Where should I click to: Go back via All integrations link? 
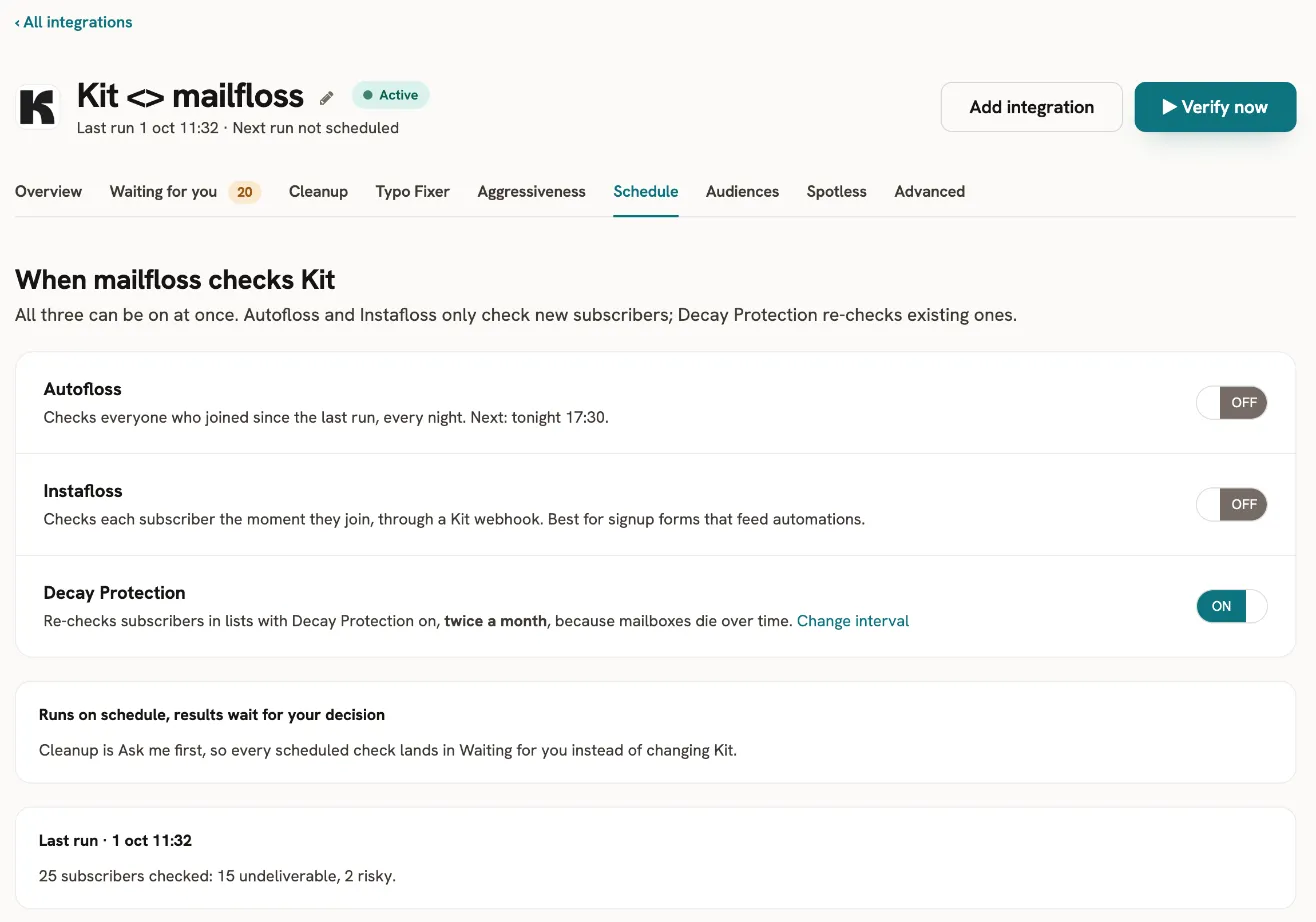click(x=73, y=22)
